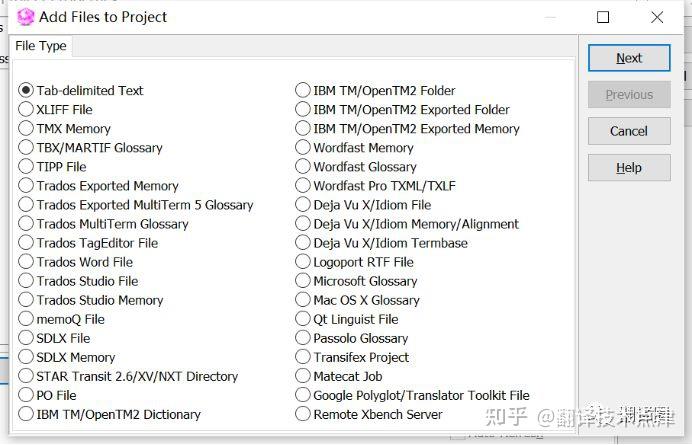
Task: Maximize the Add Files to Project dialog
Action: click(603, 17)
